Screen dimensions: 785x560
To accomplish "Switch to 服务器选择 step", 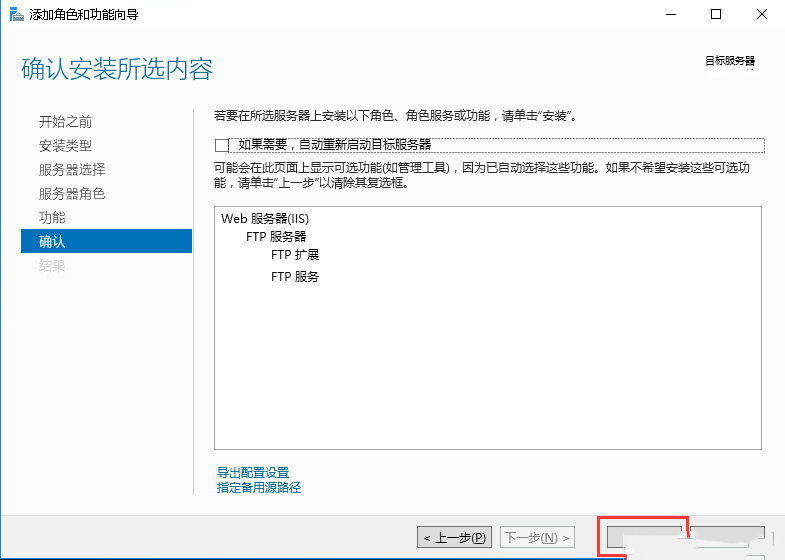I will point(72,170).
